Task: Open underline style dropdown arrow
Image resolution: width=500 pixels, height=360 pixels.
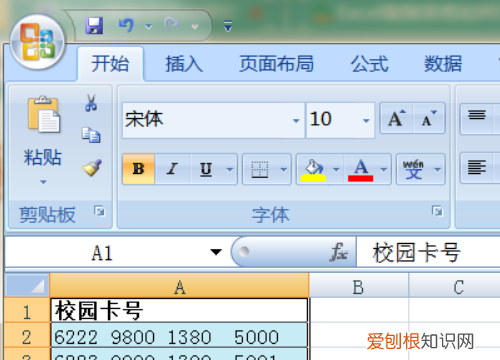Action: coord(230,169)
